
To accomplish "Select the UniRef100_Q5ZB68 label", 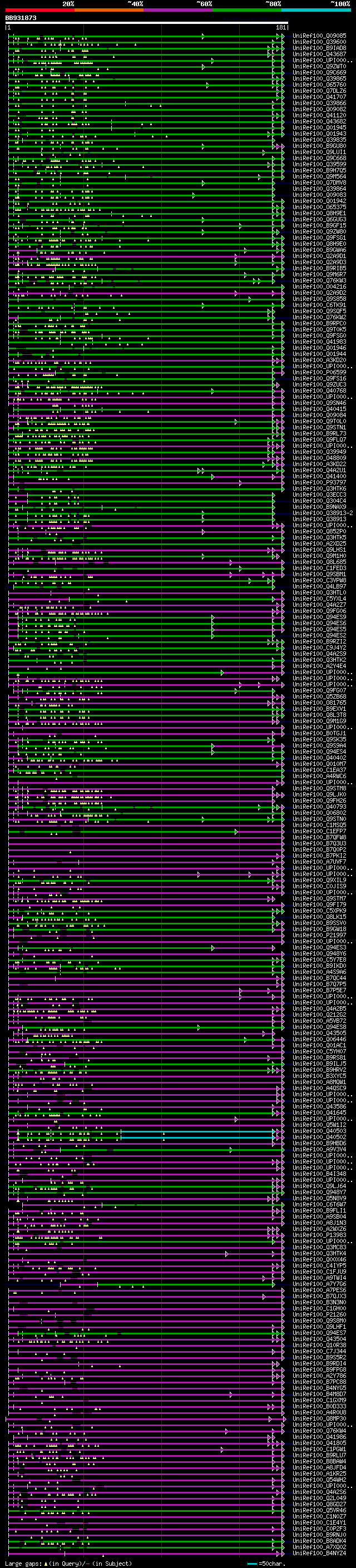I will click(319, 697).
